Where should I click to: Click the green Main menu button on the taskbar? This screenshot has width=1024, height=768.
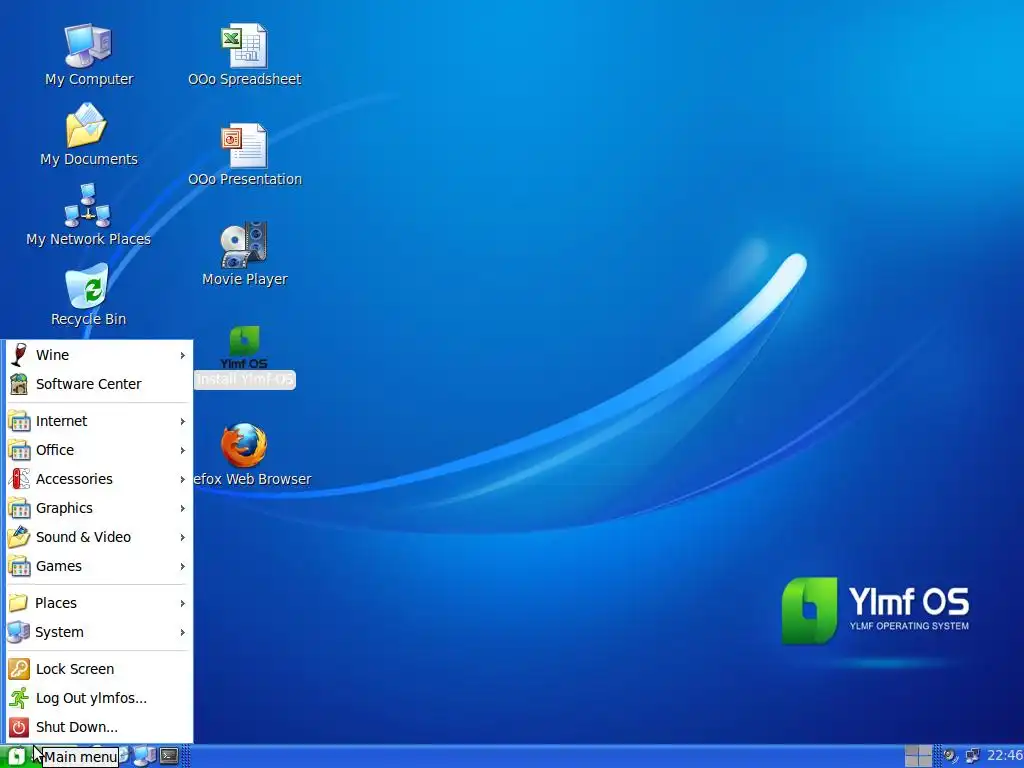click(16, 756)
